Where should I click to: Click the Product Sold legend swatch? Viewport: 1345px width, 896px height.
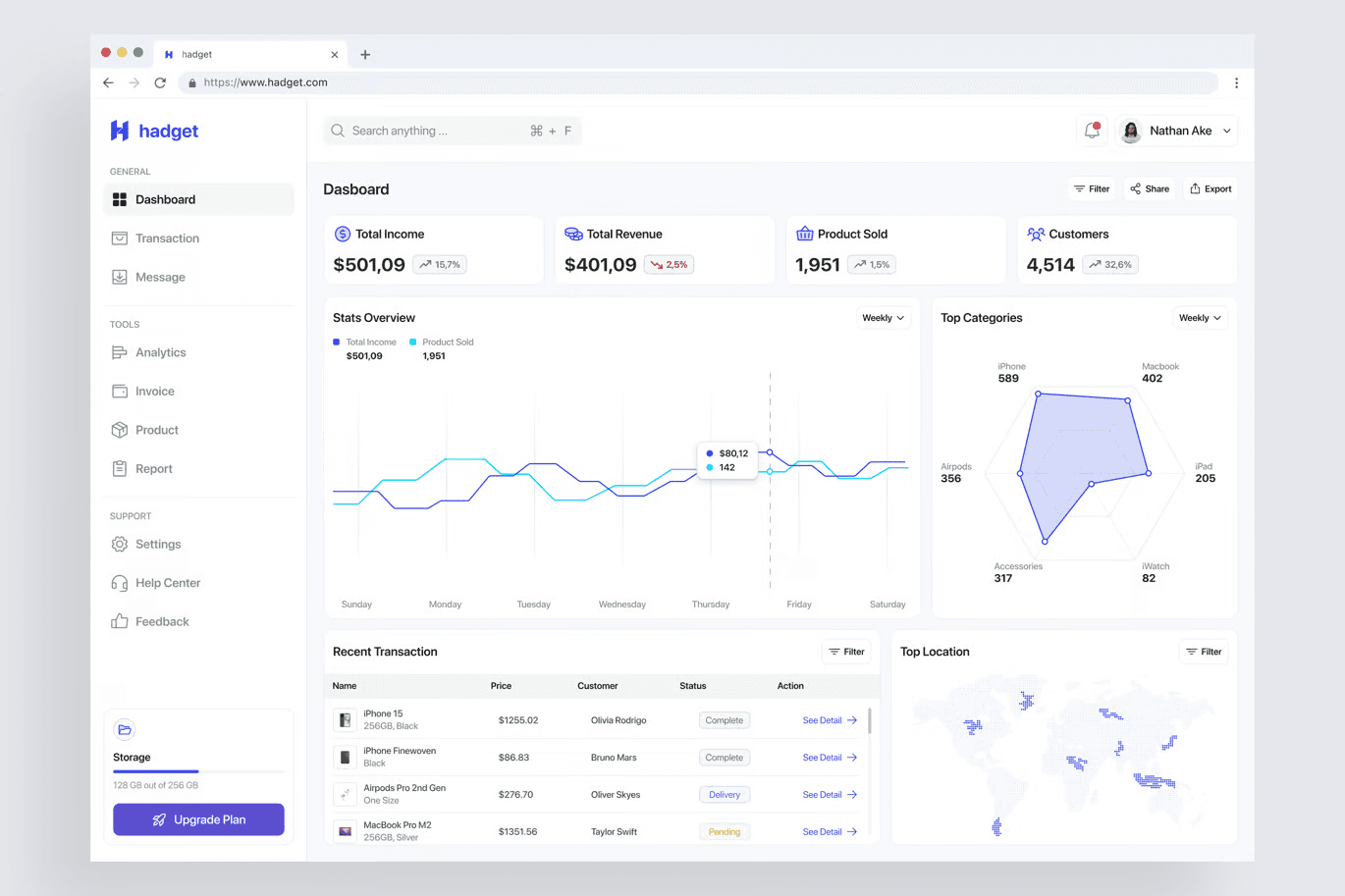click(x=412, y=342)
